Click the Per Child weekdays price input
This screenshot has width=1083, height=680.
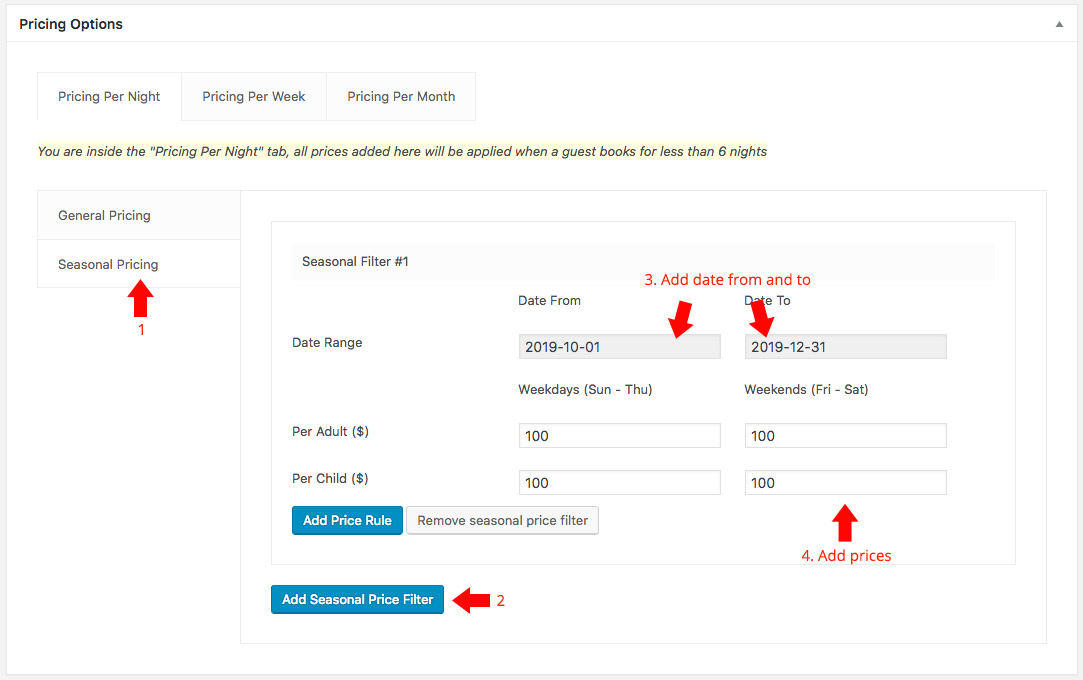(x=619, y=483)
